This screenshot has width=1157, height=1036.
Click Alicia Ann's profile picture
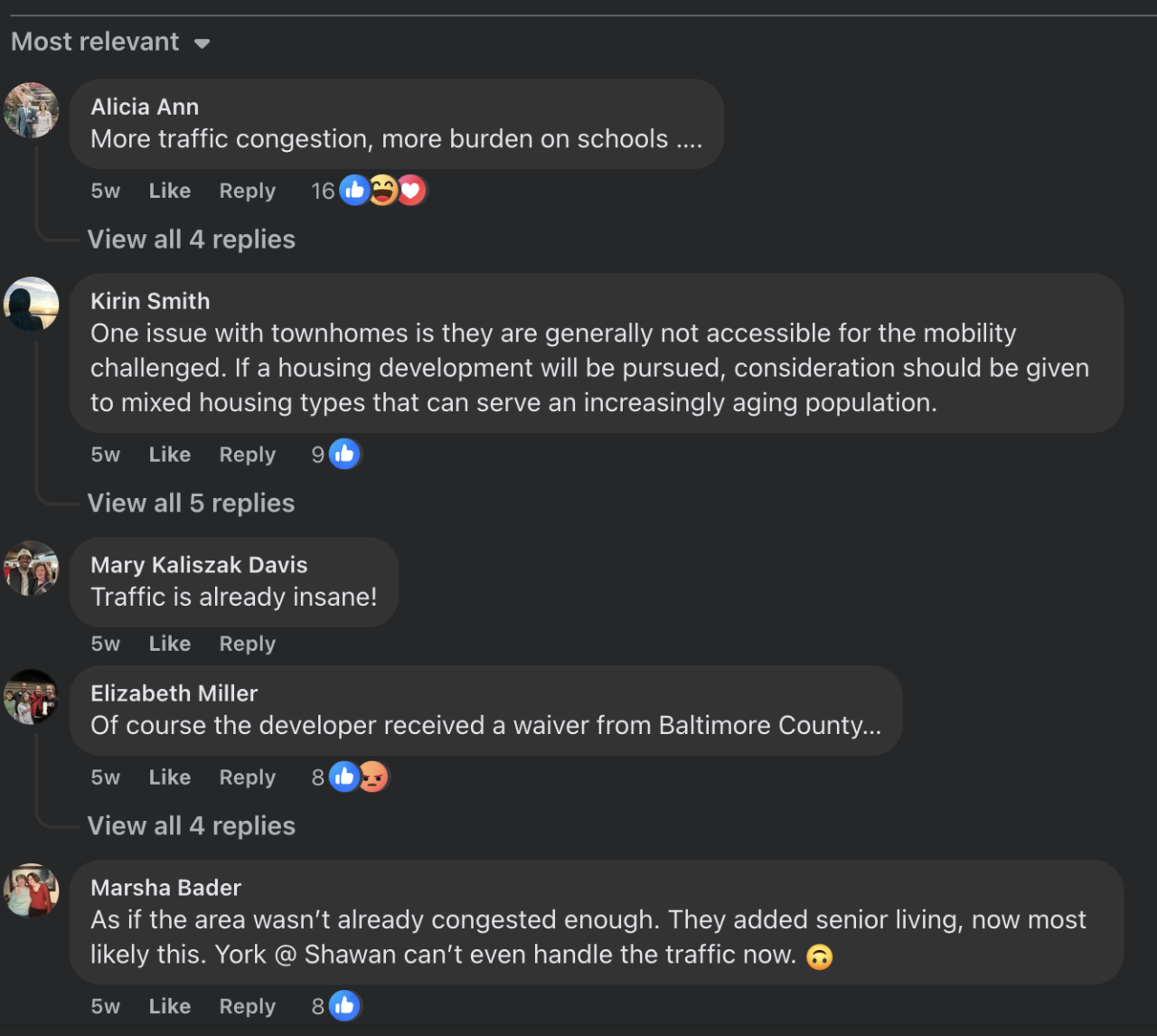pos(31,109)
